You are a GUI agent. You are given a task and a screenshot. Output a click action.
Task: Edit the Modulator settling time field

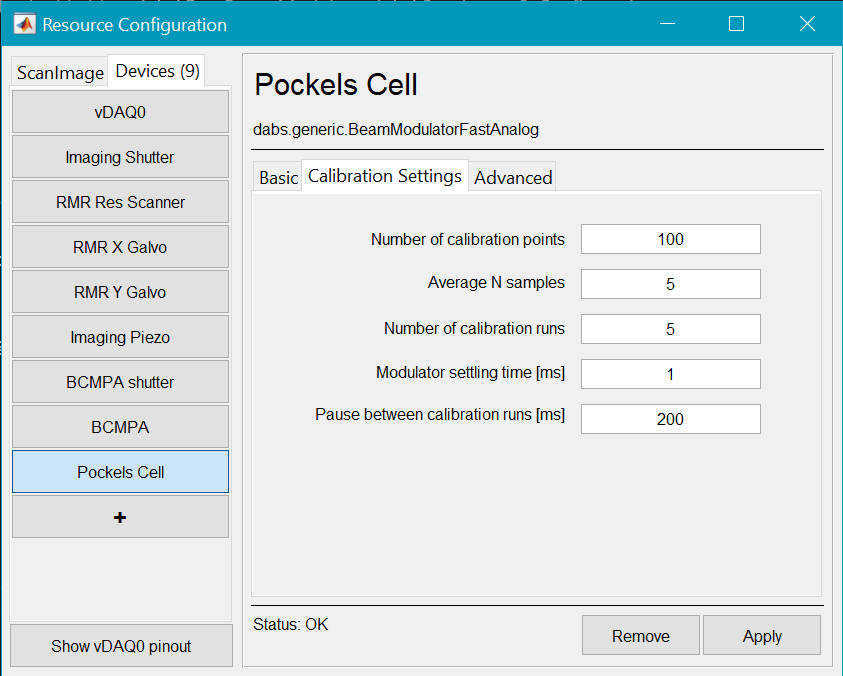point(670,374)
